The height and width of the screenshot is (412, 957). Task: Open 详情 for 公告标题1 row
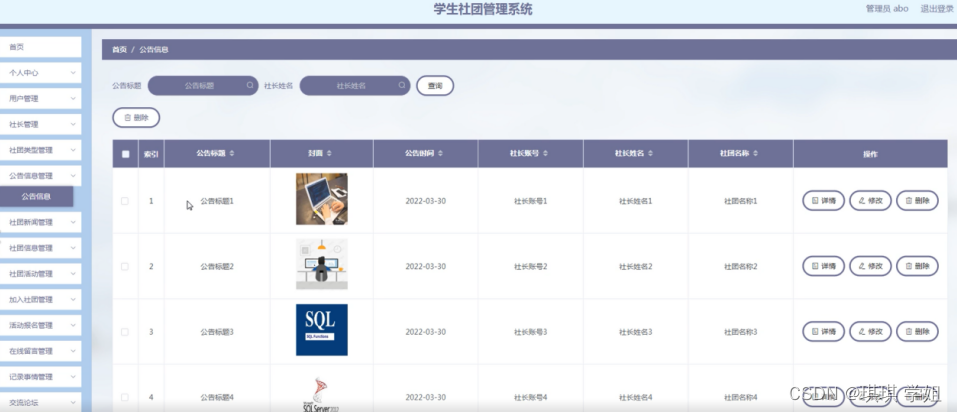point(823,200)
